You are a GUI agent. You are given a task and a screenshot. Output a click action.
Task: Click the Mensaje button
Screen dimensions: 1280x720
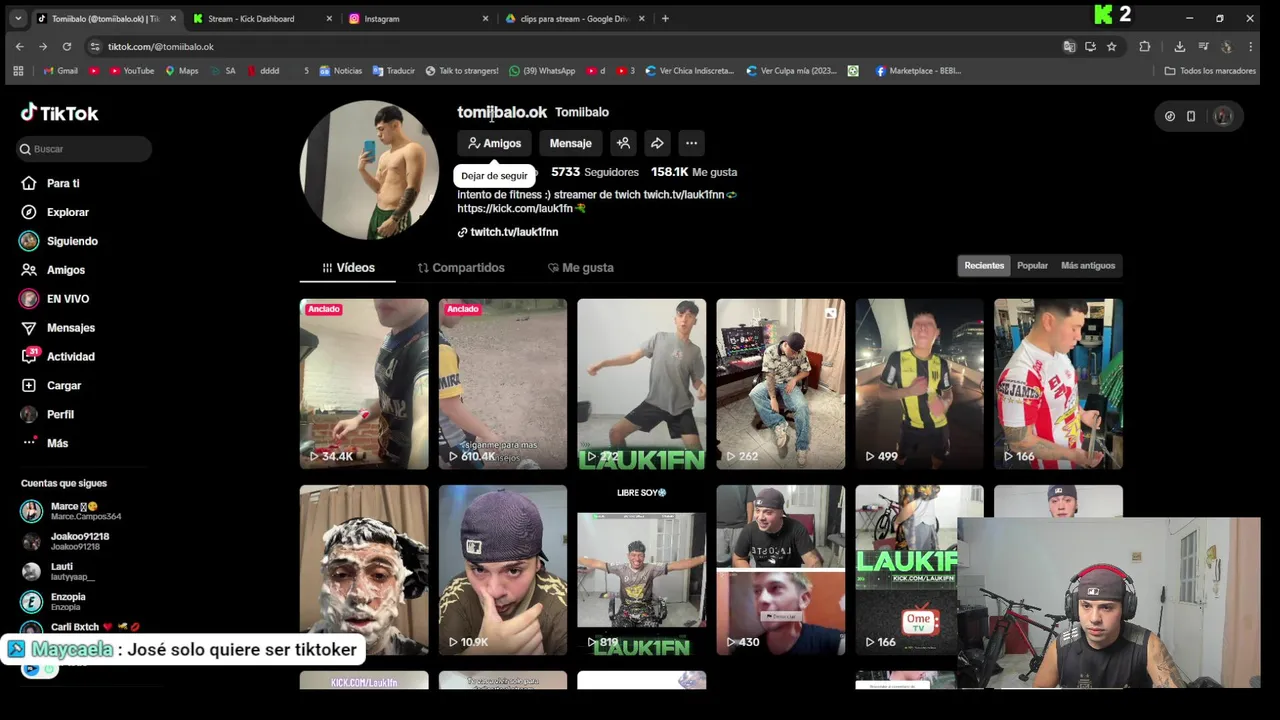(570, 143)
